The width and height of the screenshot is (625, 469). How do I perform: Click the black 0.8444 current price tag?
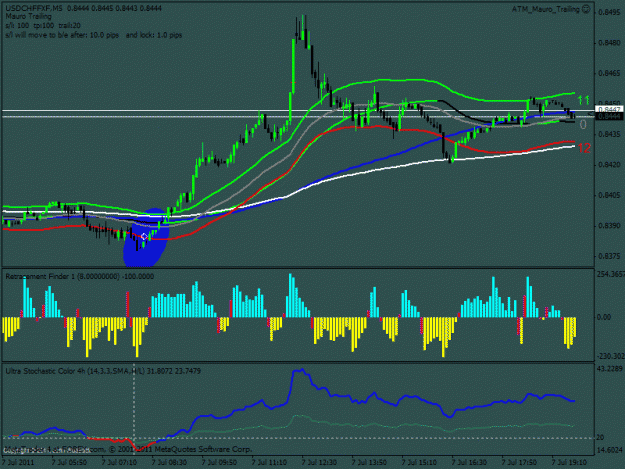click(x=609, y=116)
